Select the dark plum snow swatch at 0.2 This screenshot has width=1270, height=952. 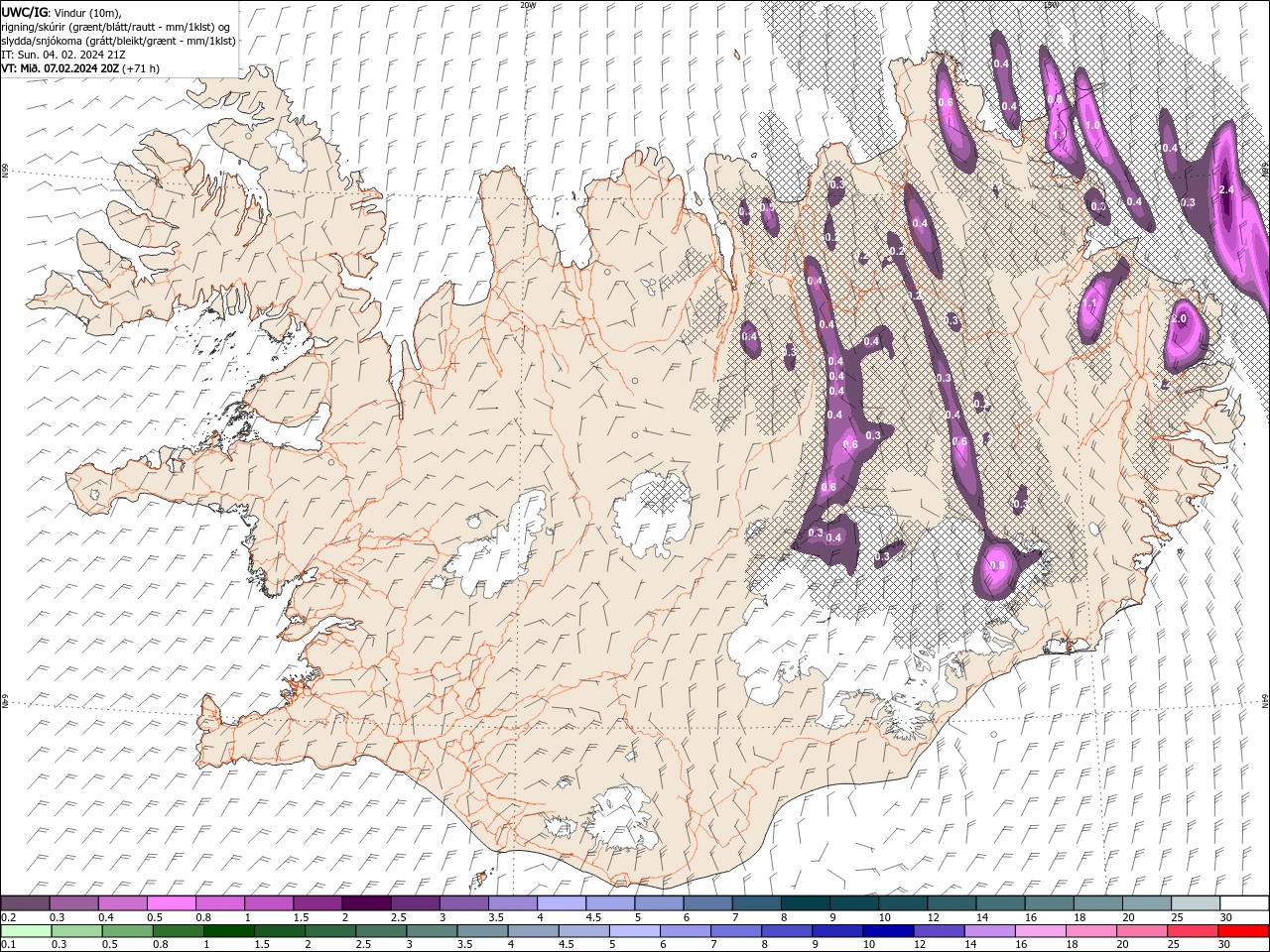25,903
